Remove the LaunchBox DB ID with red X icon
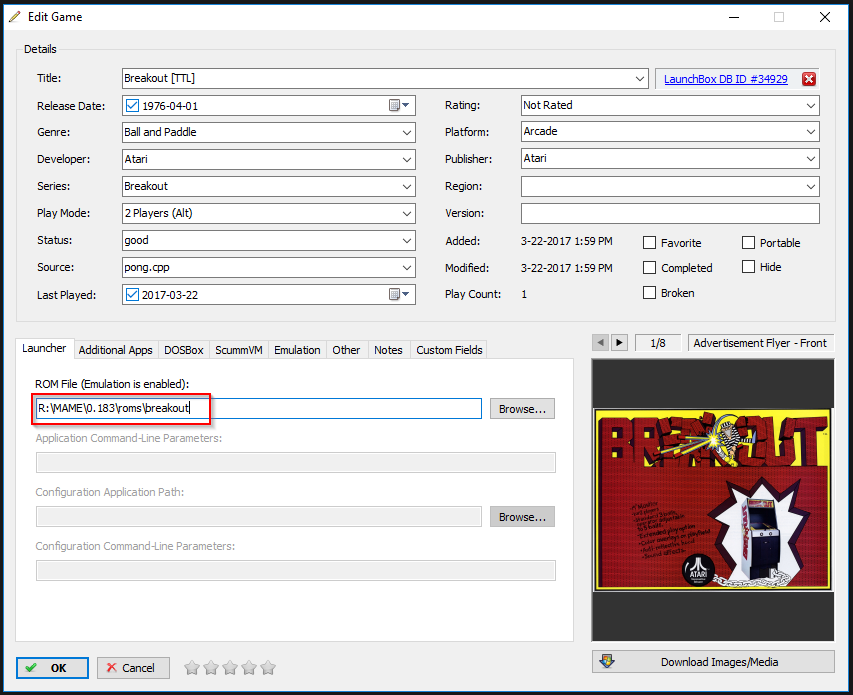The height and width of the screenshot is (695, 853). [808, 79]
